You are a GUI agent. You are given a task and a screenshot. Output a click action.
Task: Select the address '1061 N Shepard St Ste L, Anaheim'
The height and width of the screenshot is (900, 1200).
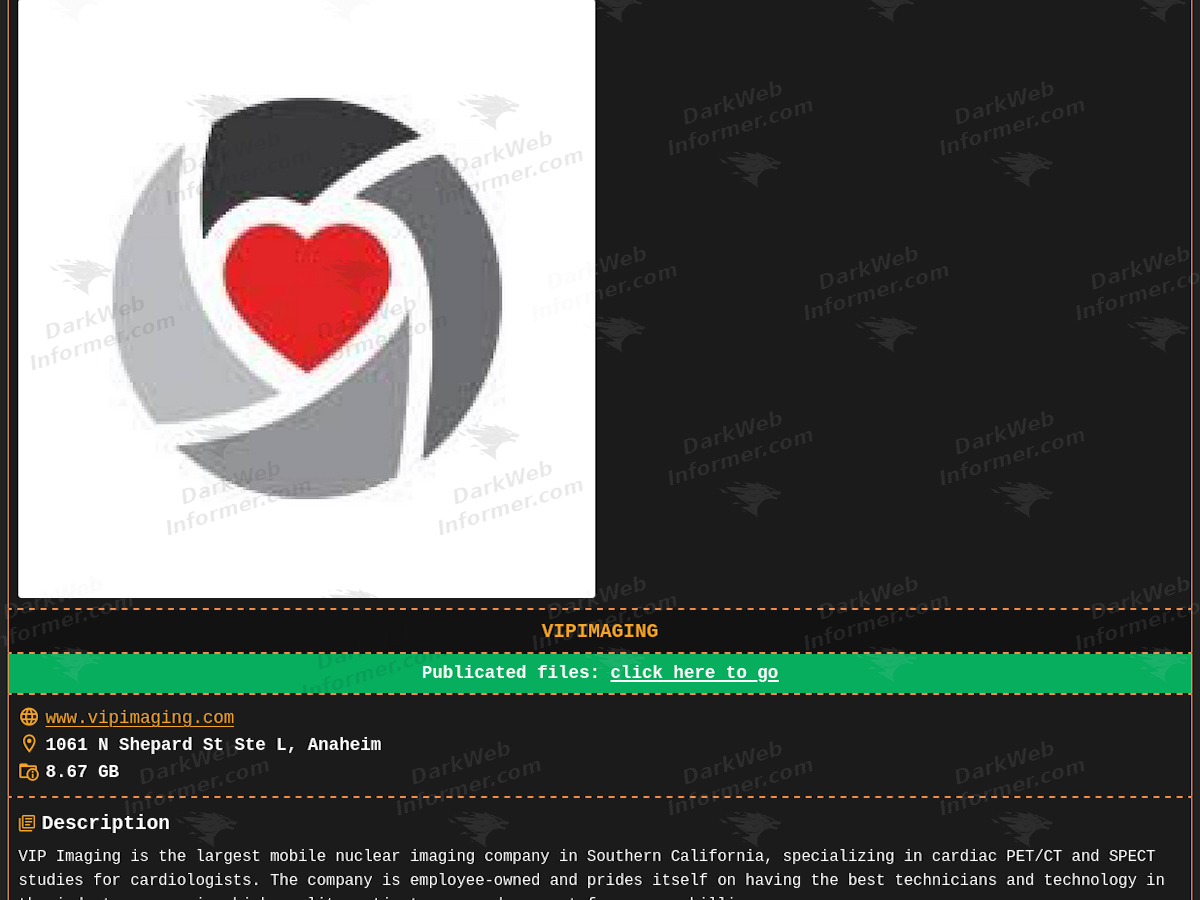(213, 745)
